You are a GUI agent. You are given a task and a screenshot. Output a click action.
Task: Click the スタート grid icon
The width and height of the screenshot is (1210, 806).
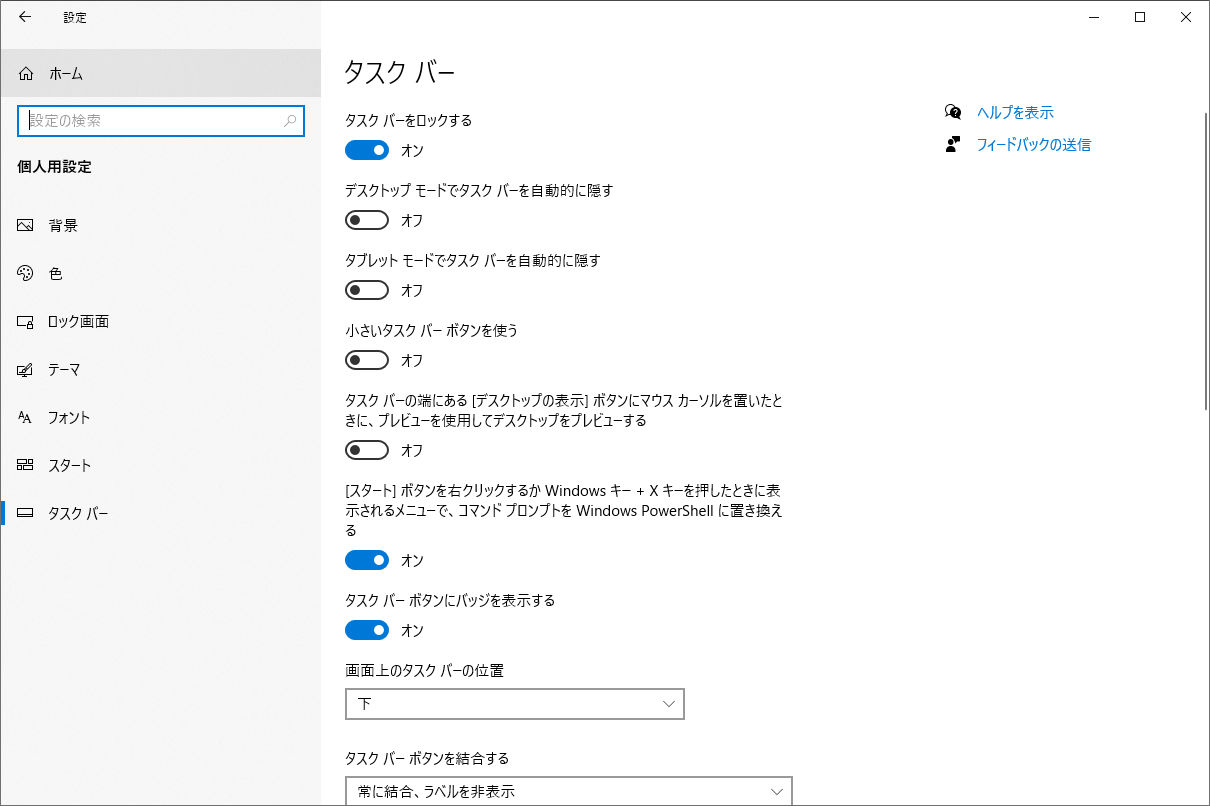(x=26, y=466)
